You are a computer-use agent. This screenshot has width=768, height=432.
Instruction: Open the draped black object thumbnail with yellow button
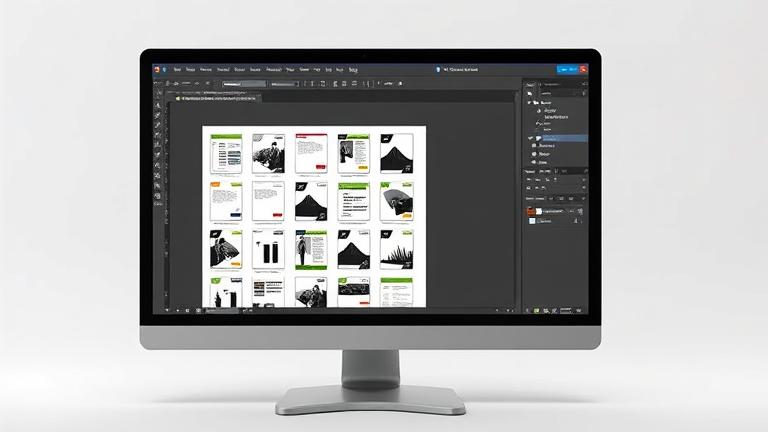396,201
